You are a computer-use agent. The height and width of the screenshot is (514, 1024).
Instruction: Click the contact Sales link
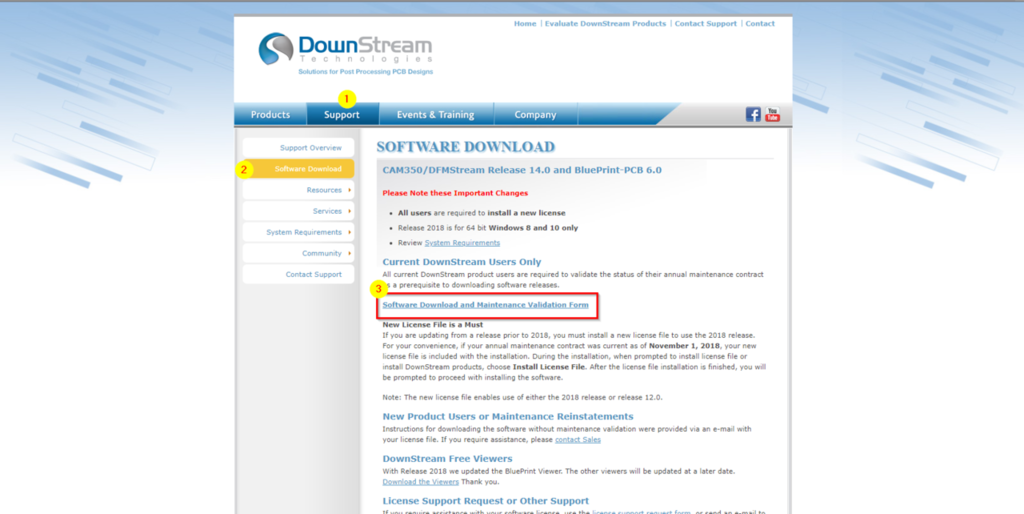(x=578, y=440)
